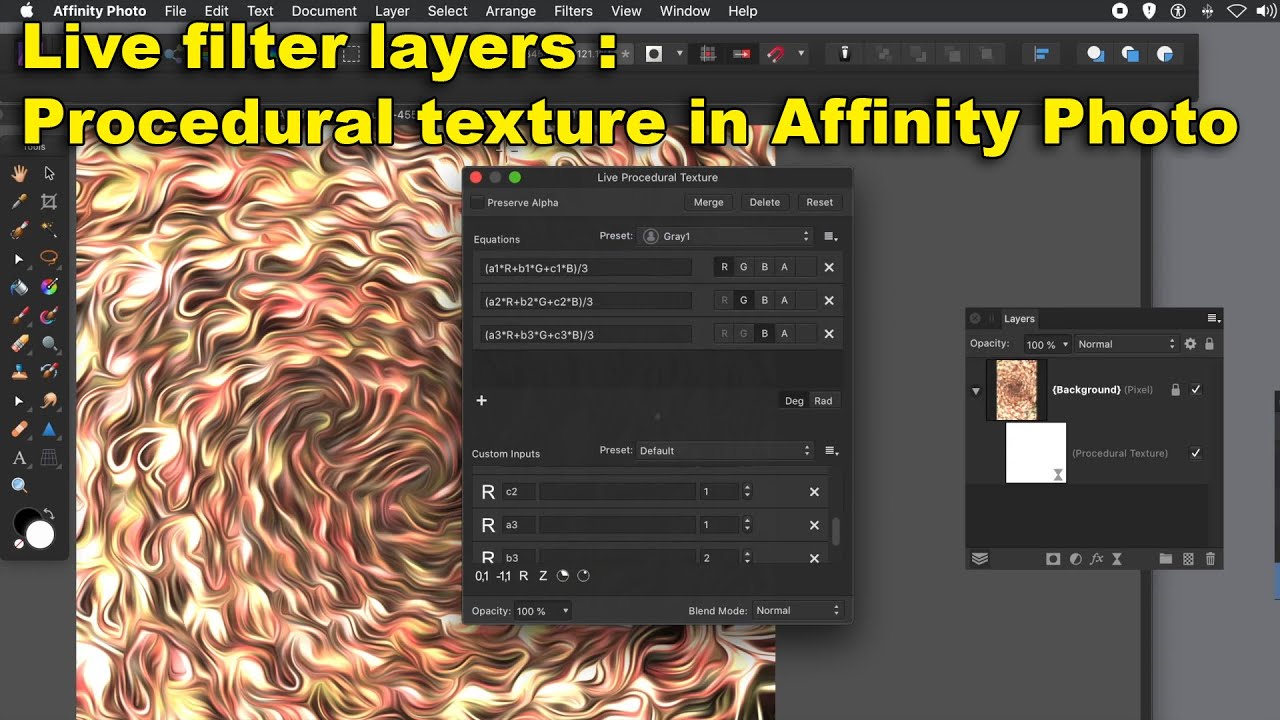1280x720 pixels.
Task: Select the Healing bandage tool
Action: (x=19, y=429)
